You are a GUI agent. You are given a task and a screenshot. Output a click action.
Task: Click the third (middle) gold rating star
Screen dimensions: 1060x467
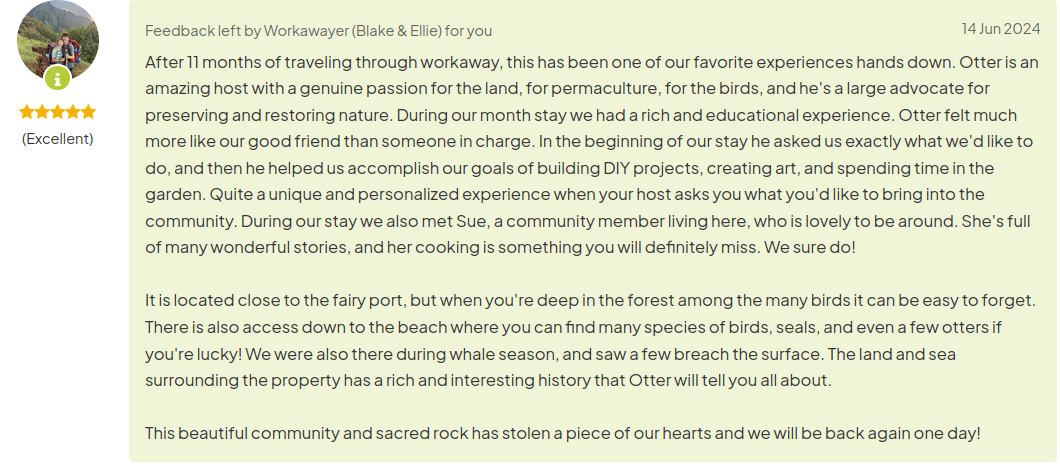coord(57,112)
